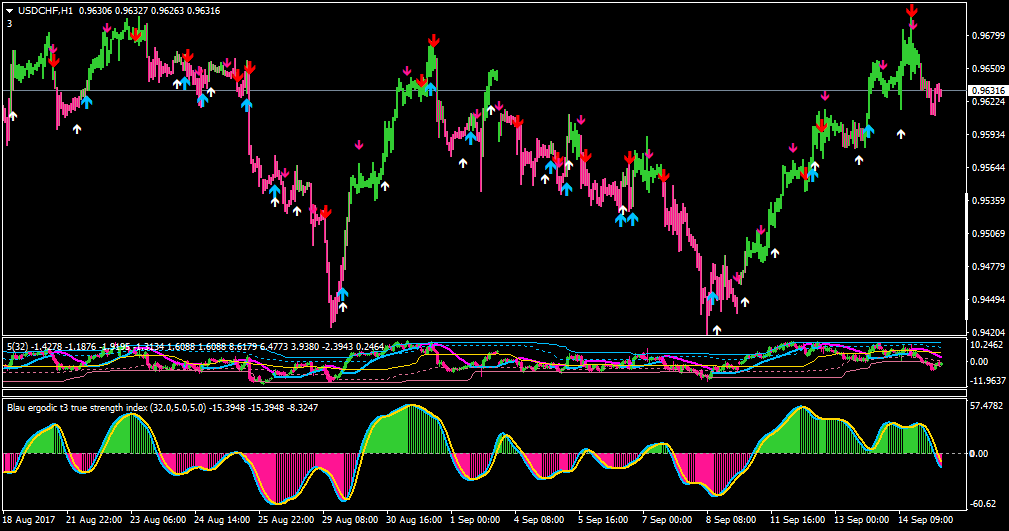Click the -60.62 scale value of the oscillator
The height and width of the screenshot is (531, 1009).
(x=983, y=504)
